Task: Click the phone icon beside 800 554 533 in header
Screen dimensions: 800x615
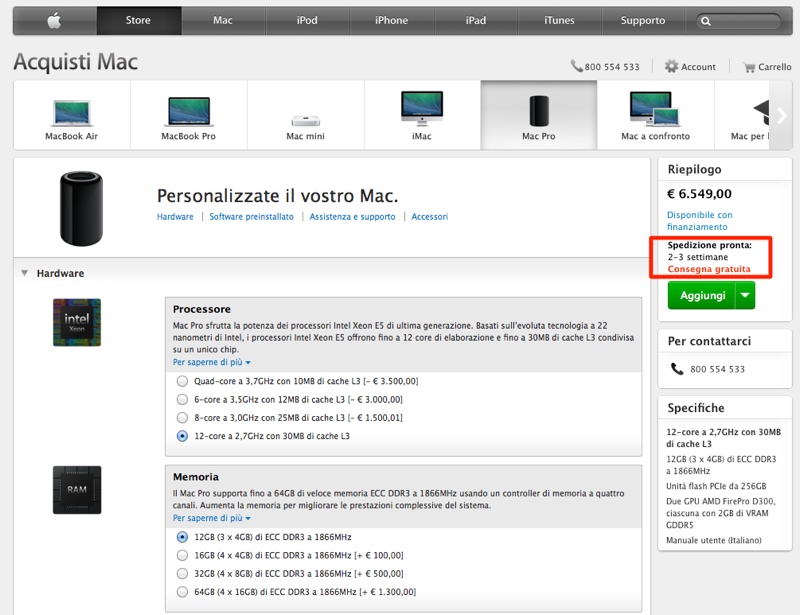Action: [577, 66]
